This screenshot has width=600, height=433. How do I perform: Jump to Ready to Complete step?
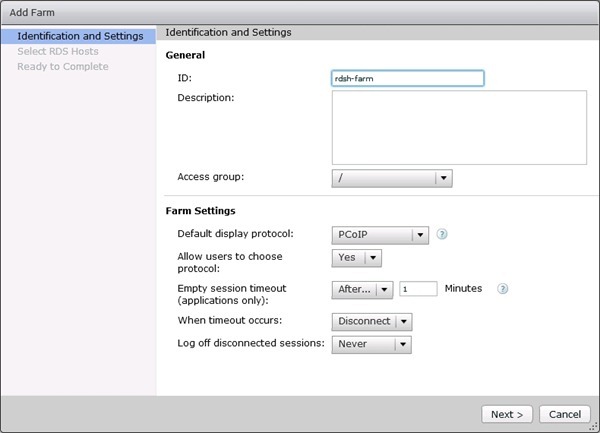[63, 66]
